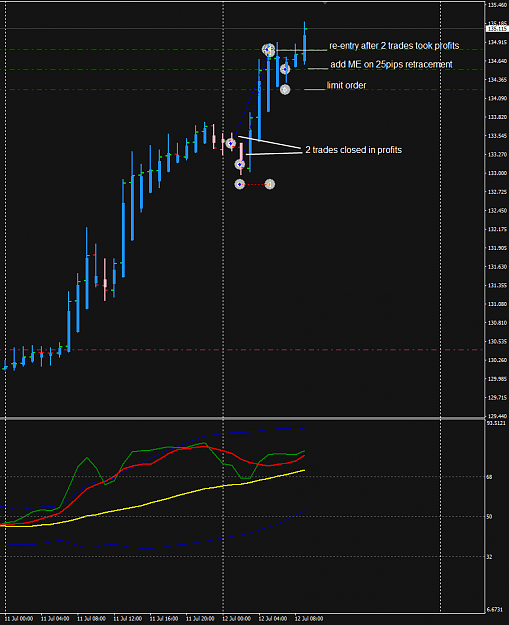Viewport: 509px width, 625px height.
Task: Select the magenta dashed line near 130.535
Action: pos(243,350)
